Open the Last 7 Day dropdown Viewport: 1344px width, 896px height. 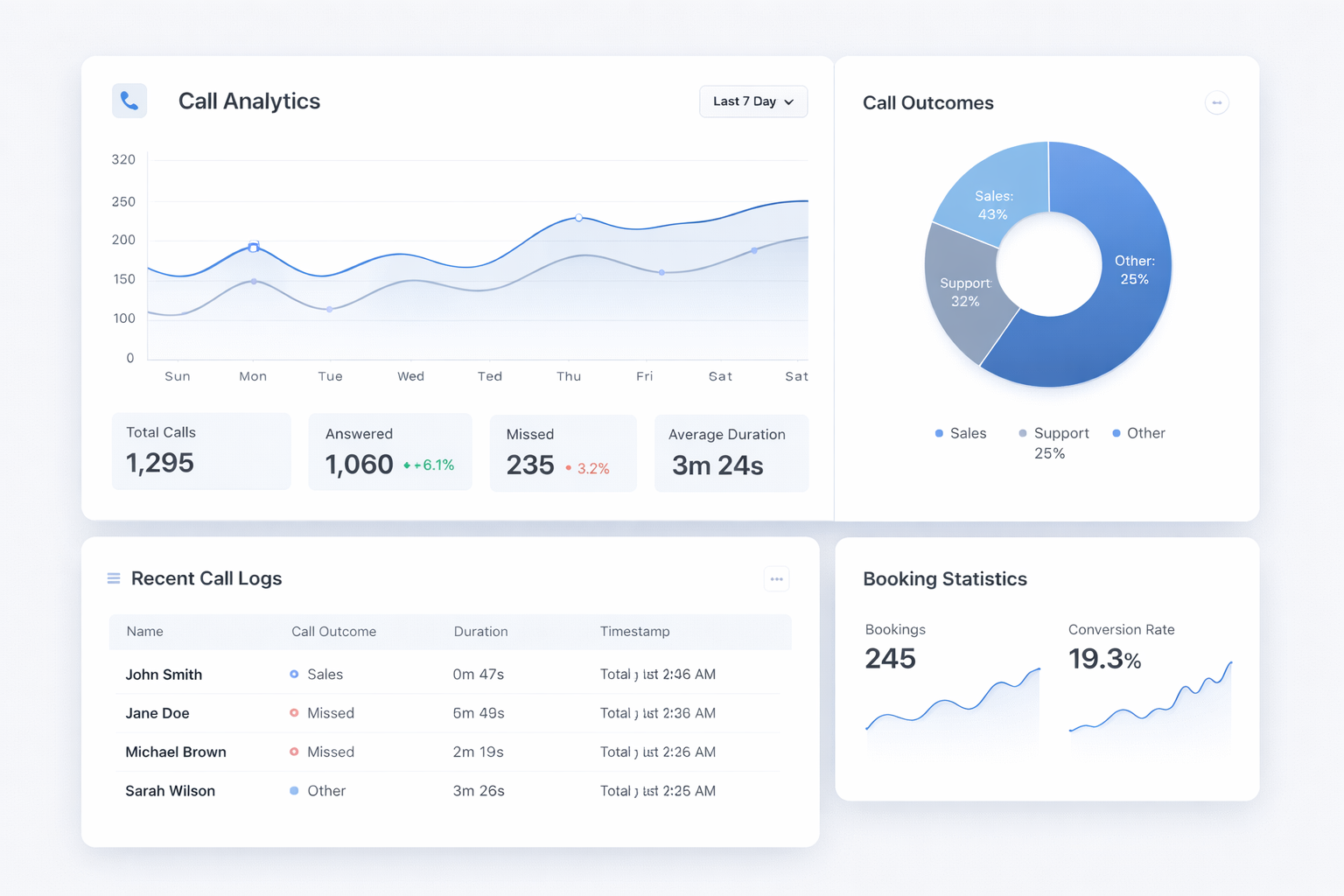[x=752, y=101]
